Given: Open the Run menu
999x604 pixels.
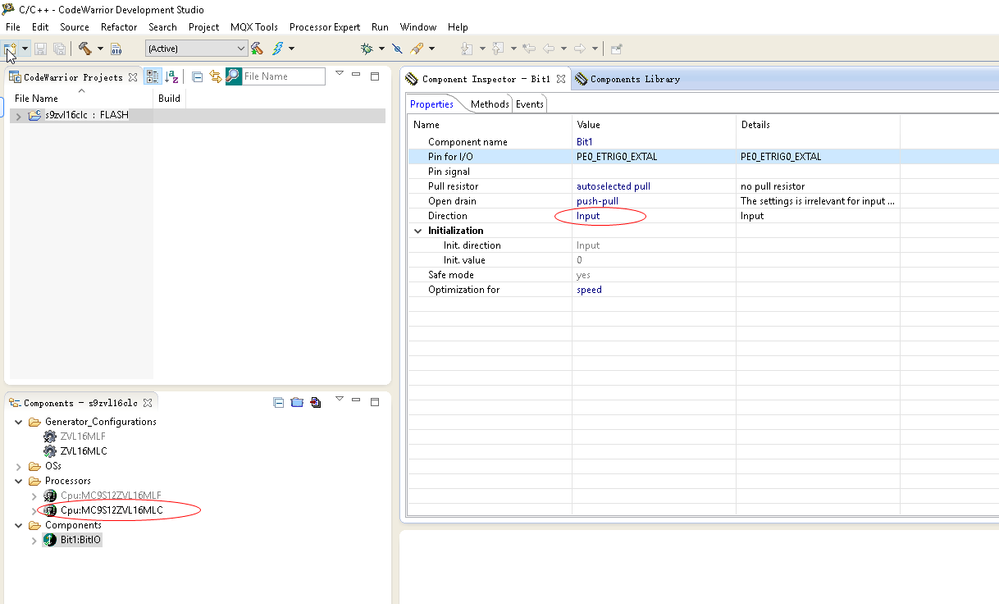Looking at the screenshot, I should tap(380, 27).
